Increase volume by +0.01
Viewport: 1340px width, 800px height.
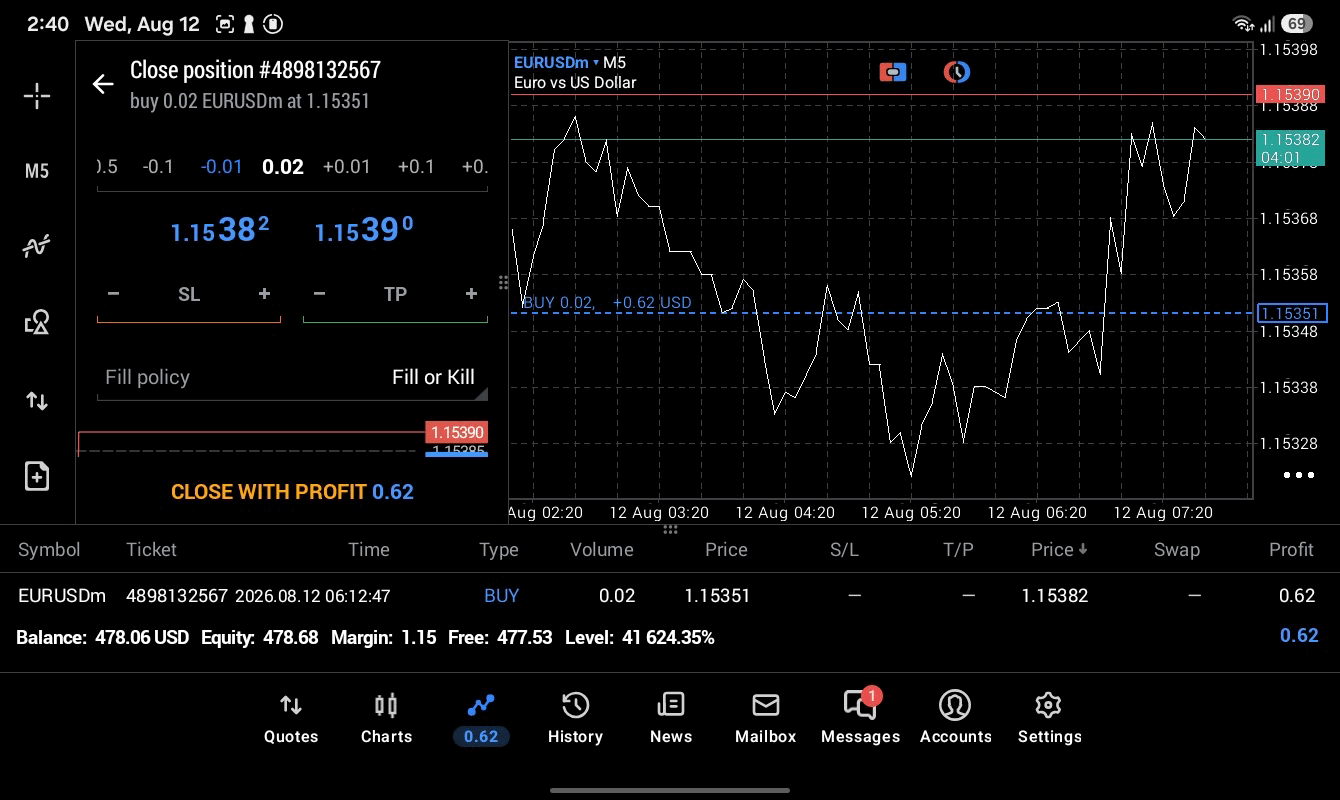pyautogui.click(x=347, y=167)
